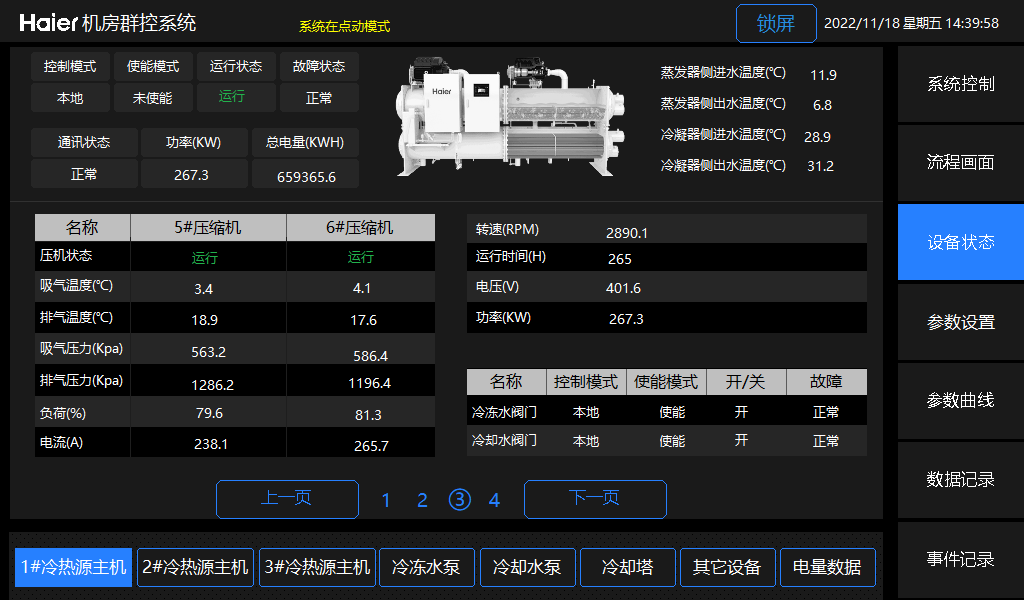This screenshot has width=1024, height=600.
Task: Open the 冷冻水泵 tab
Action: click(426, 567)
